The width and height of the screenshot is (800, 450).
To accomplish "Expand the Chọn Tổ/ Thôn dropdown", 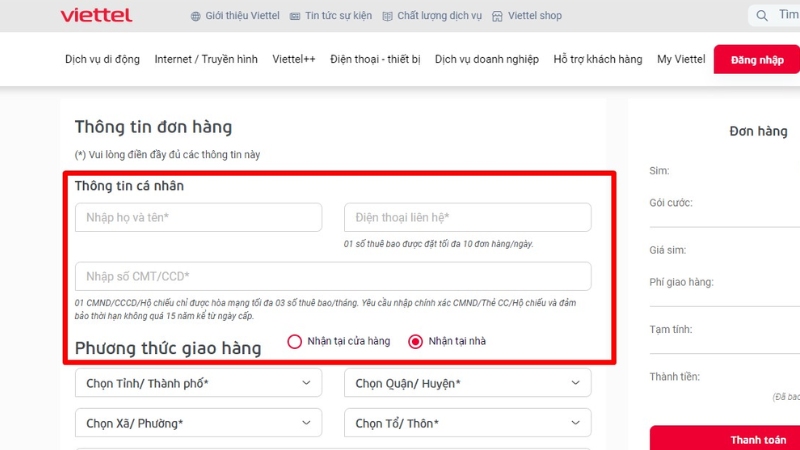I will 467,424.
